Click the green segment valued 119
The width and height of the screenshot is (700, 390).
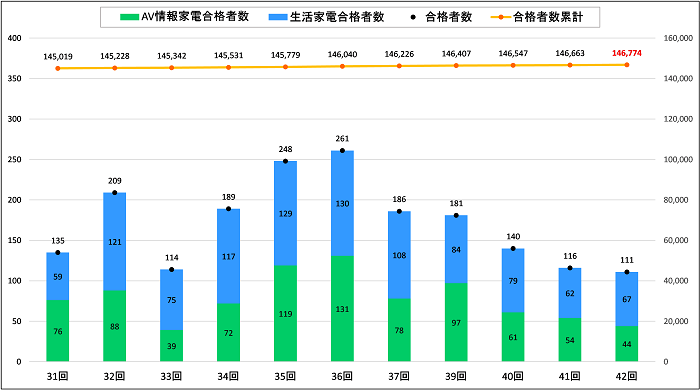285,314
